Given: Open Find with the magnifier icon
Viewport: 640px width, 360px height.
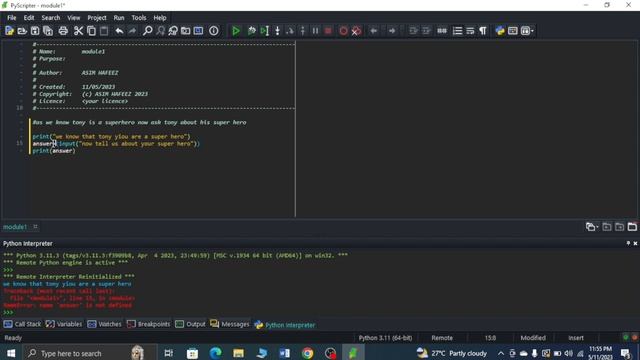Looking at the screenshot, I should 147,31.
